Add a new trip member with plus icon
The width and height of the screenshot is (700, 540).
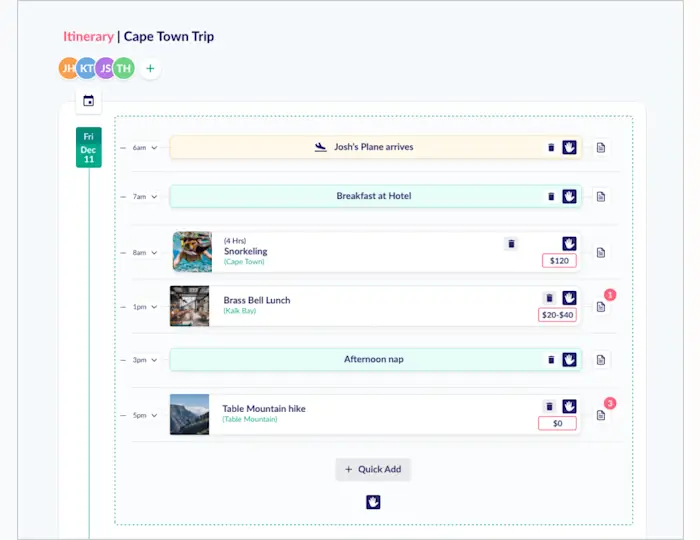[150, 68]
